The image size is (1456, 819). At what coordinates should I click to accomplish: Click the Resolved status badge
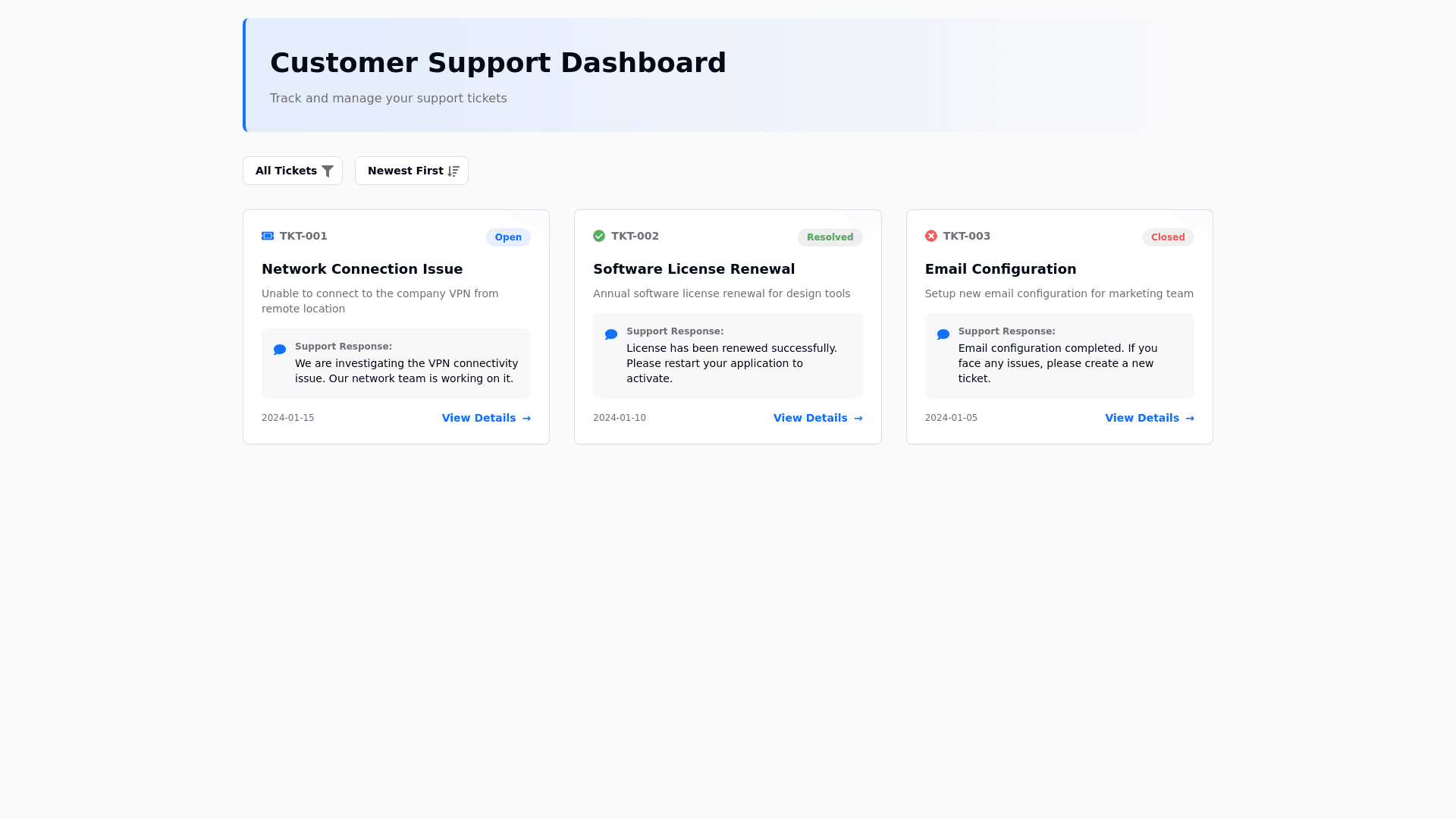click(x=830, y=237)
